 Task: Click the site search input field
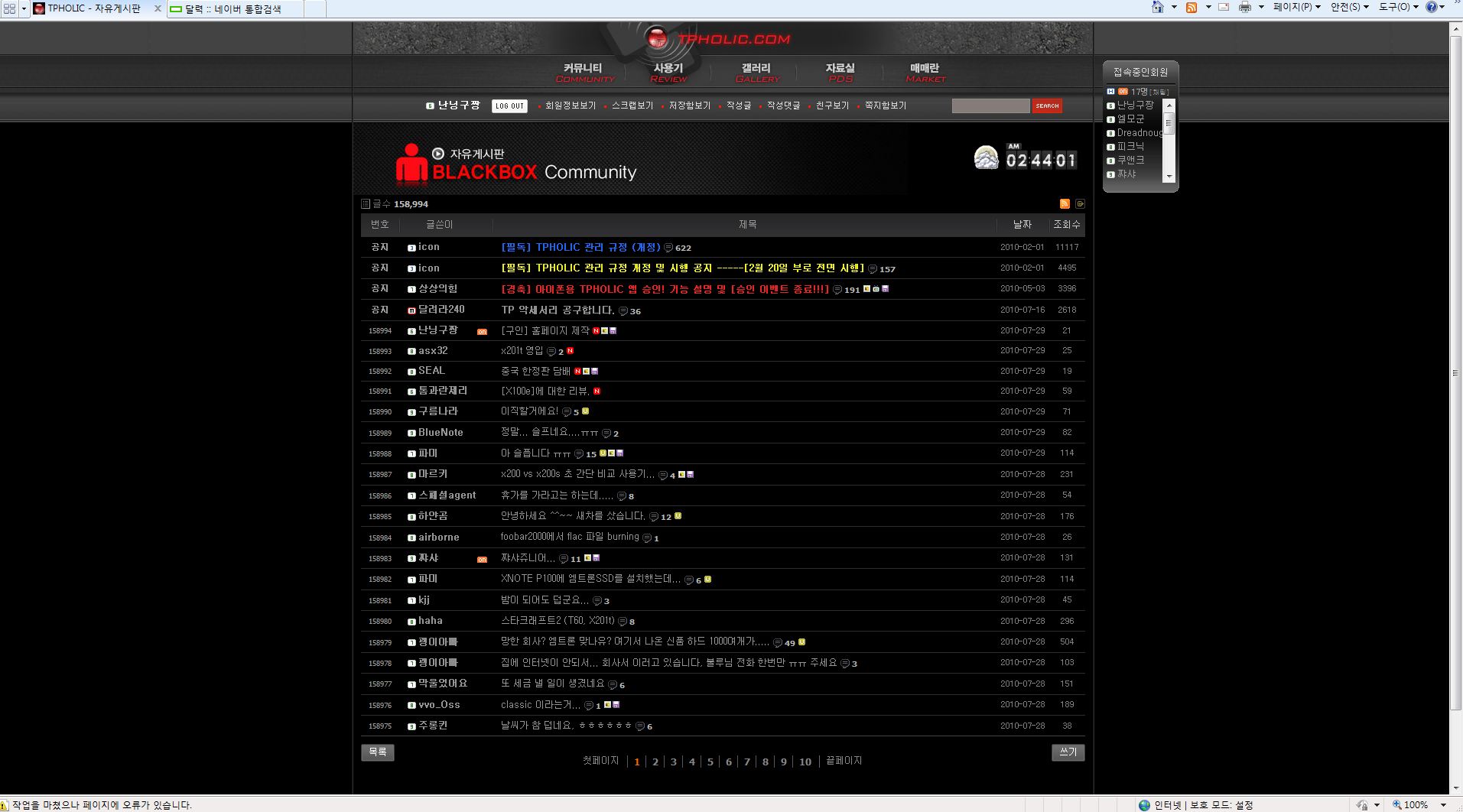990,106
